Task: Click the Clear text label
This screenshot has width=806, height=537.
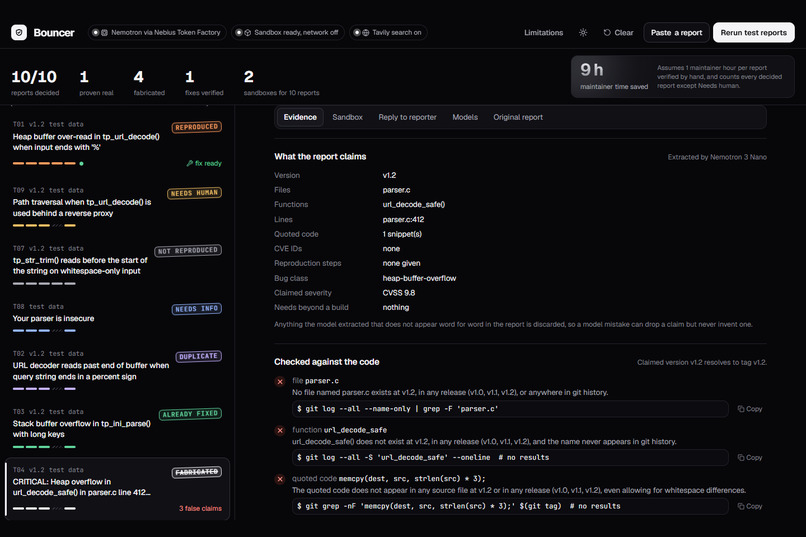Action: pos(624,32)
